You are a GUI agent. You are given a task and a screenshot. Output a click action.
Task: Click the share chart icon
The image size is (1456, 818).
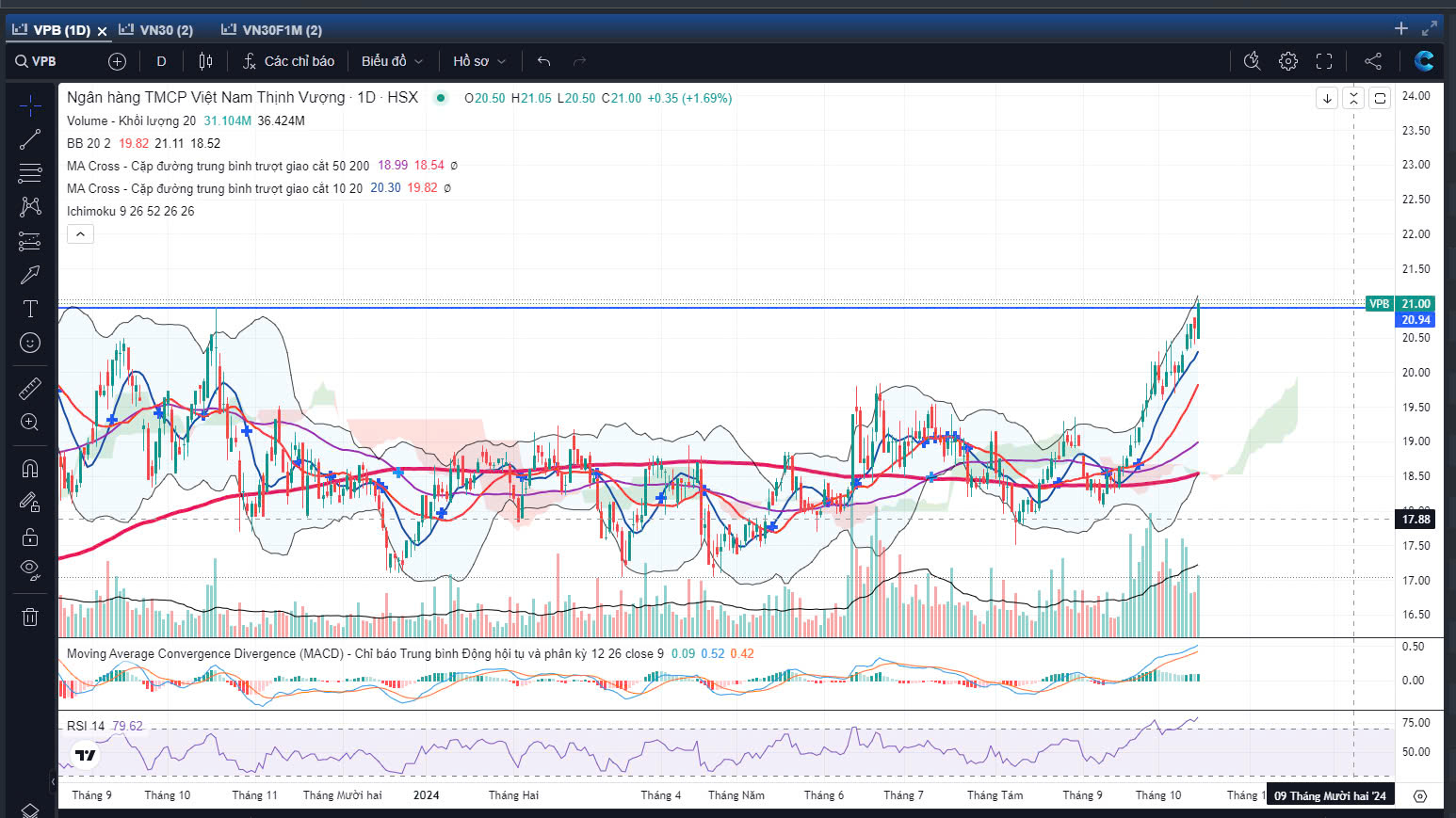click(x=1373, y=61)
